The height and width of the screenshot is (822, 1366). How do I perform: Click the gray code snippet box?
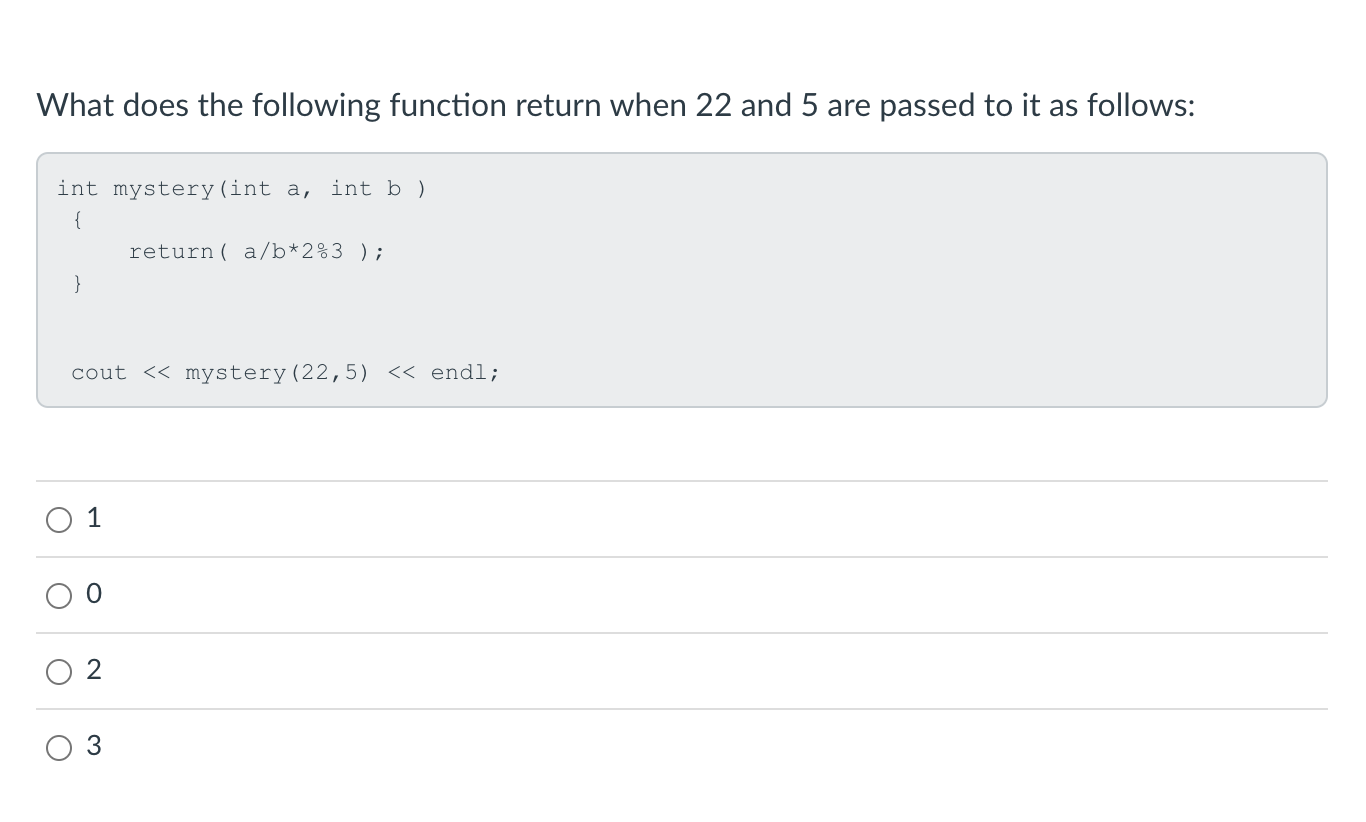tap(680, 280)
